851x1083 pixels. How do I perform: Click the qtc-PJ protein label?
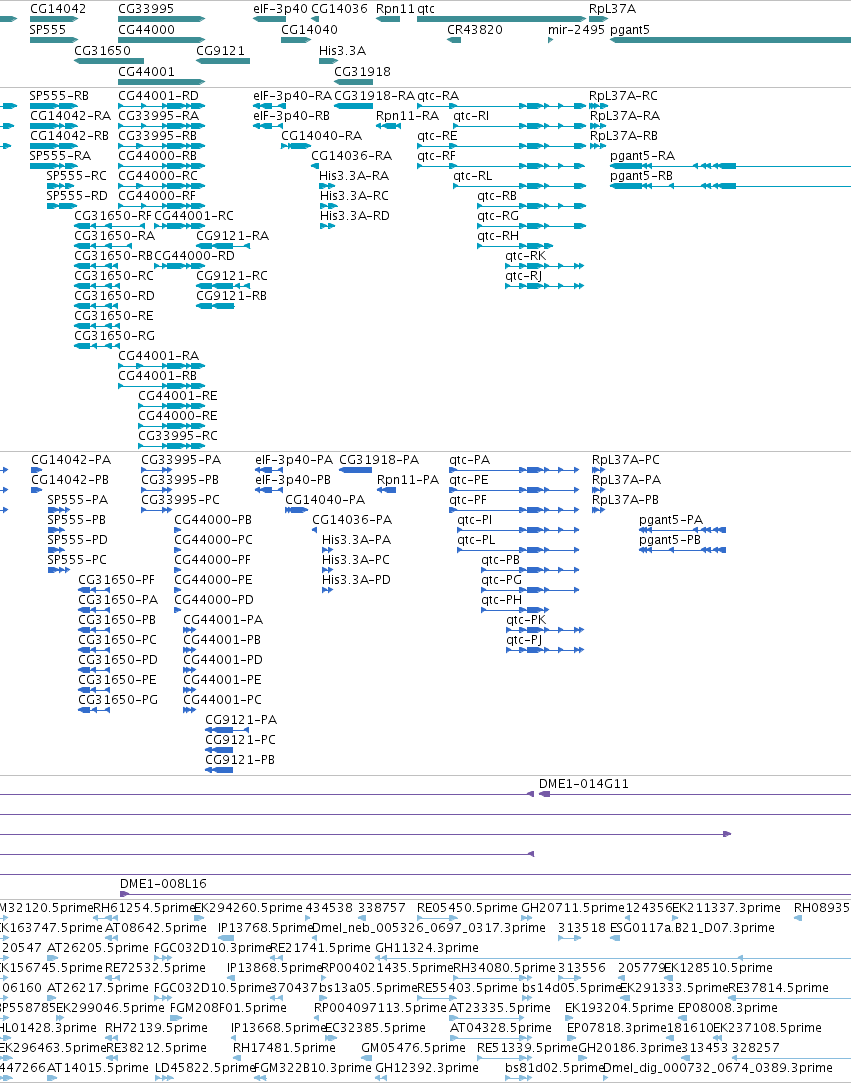coord(524,640)
